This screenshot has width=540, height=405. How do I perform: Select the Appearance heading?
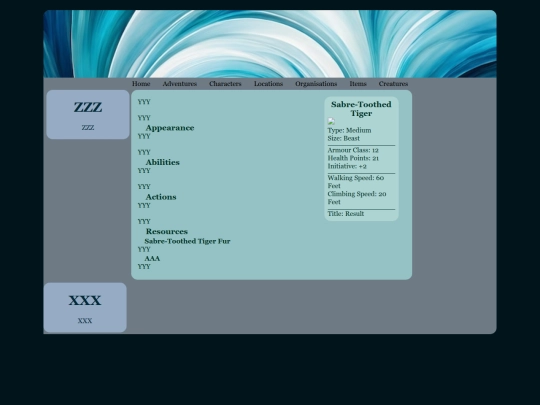coord(170,128)
